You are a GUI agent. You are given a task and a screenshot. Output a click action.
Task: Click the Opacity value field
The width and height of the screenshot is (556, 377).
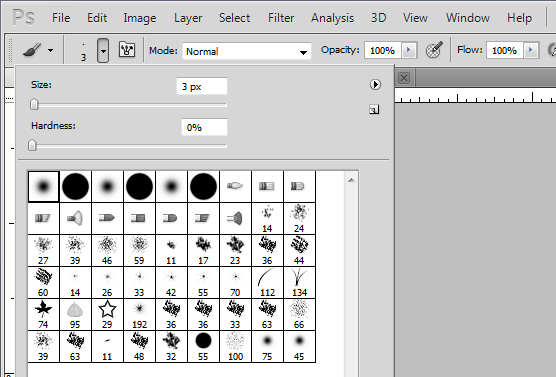[383, 50]
